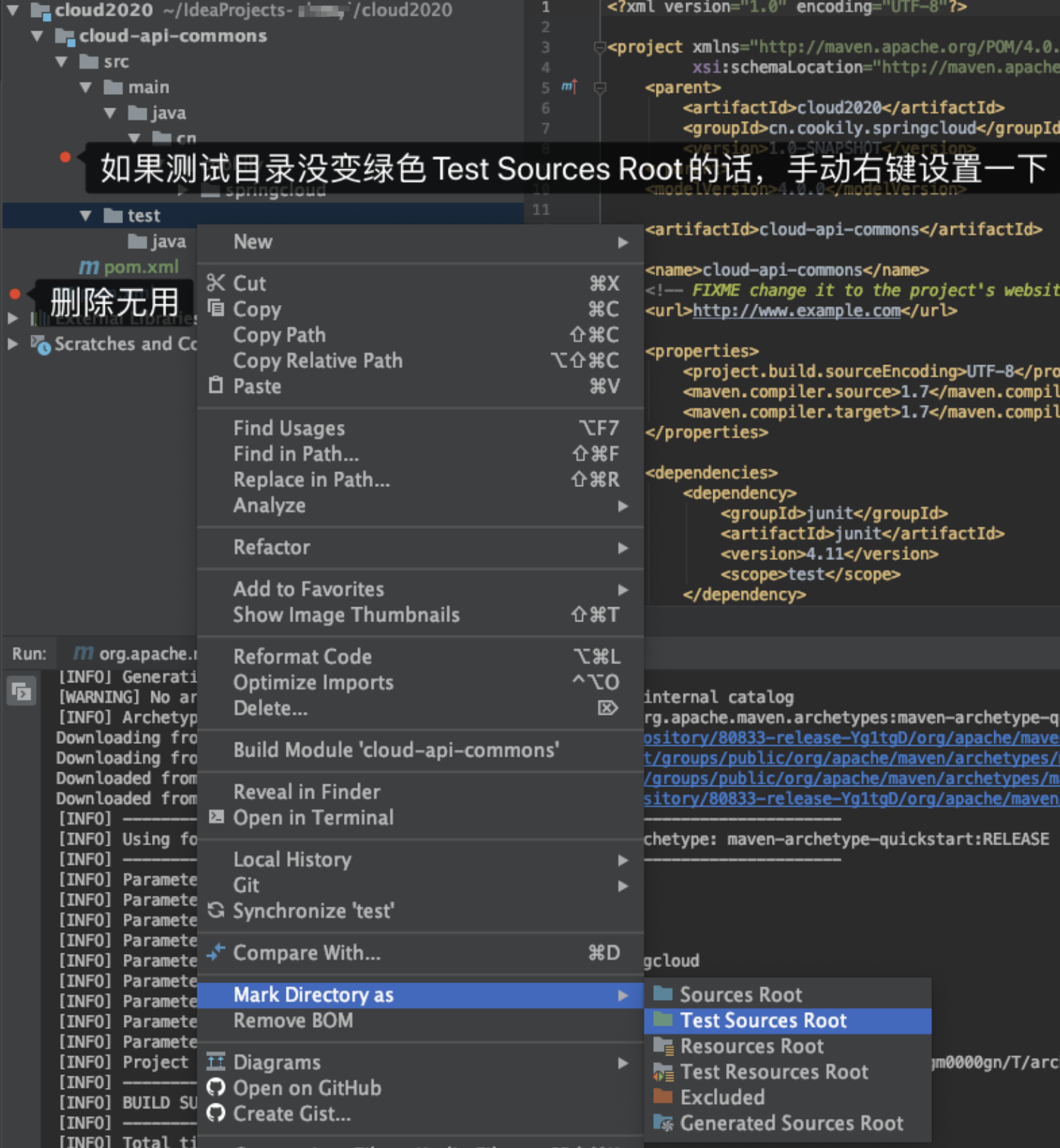Screen dimensions: 1060x1148
Task: Click the Create Gist GitHub icon
Action: click(x=216, y=1113)
